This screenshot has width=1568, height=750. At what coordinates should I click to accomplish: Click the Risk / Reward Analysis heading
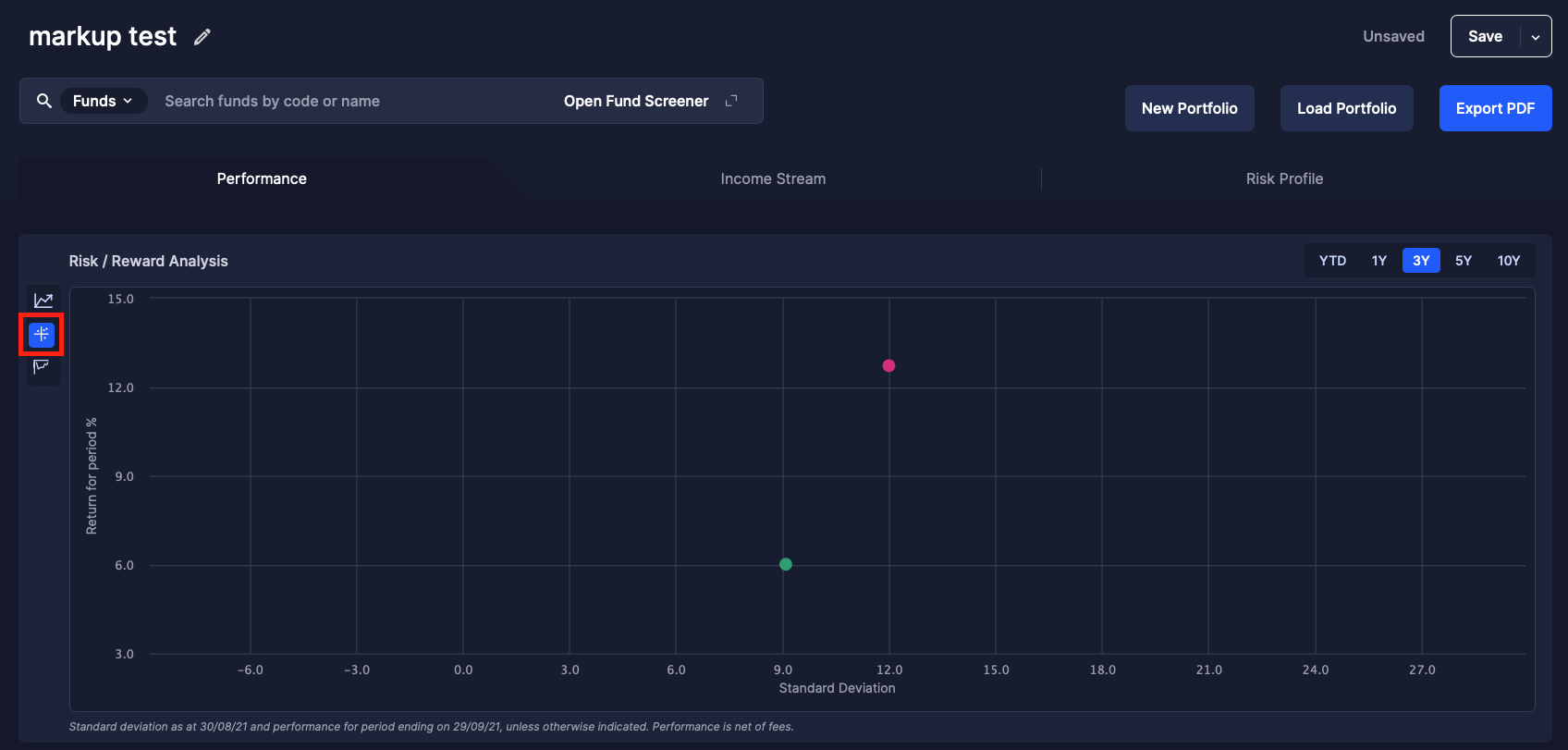tap(148, 261)
